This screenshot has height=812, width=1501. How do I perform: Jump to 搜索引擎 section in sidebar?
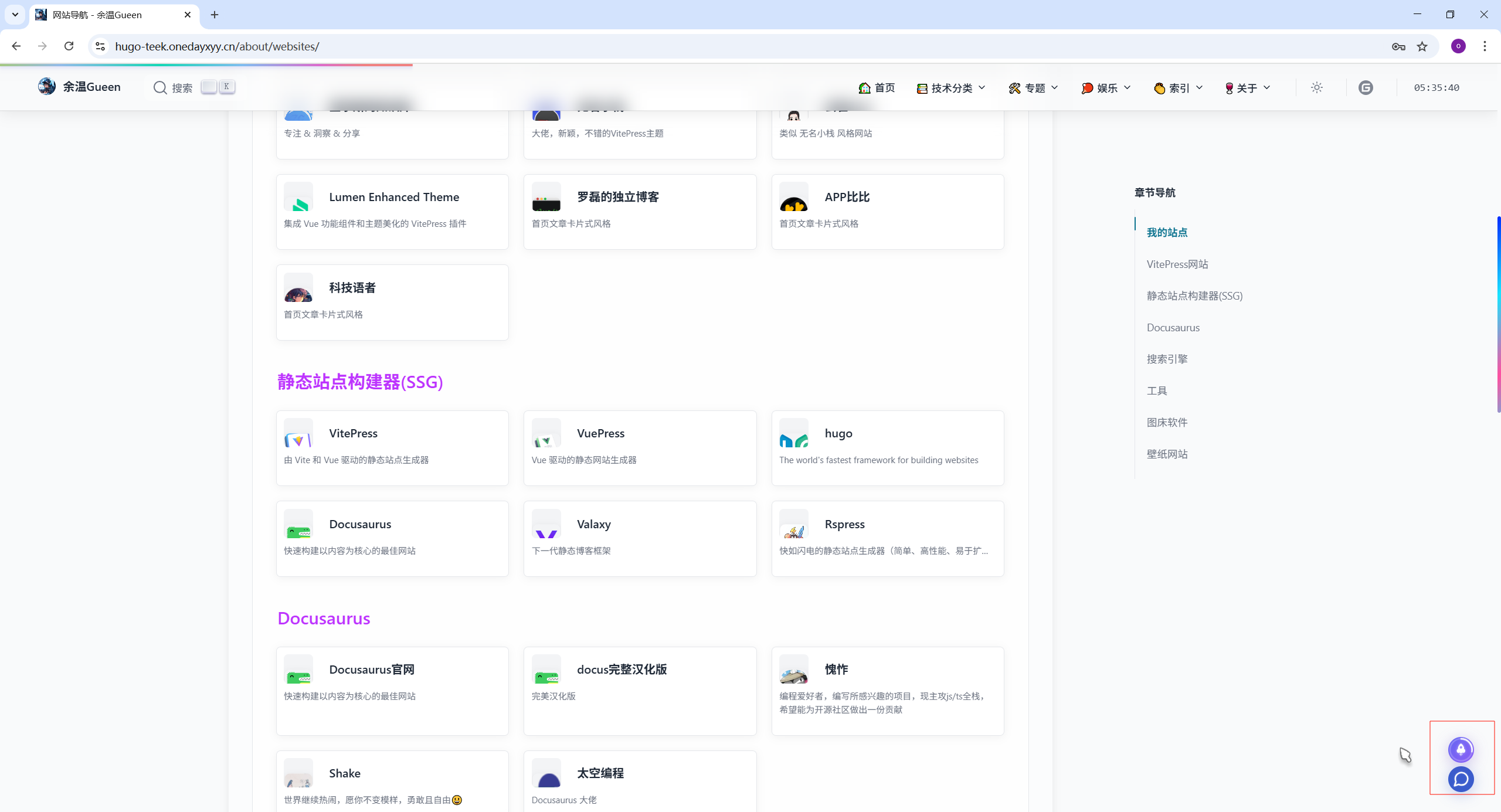[1167, 359]
